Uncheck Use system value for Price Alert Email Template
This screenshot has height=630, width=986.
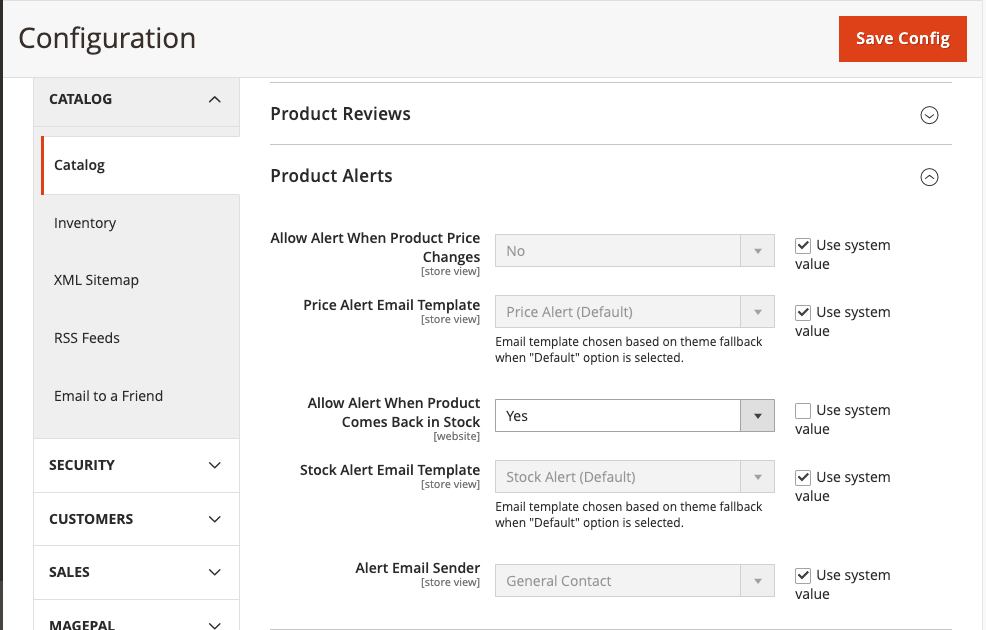coord(803,312)
